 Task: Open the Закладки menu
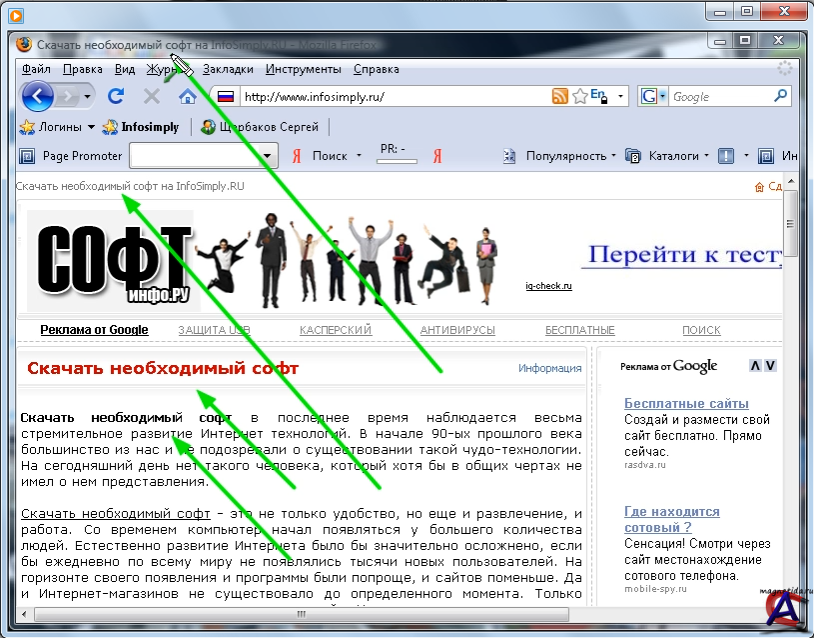click(228, 69)
